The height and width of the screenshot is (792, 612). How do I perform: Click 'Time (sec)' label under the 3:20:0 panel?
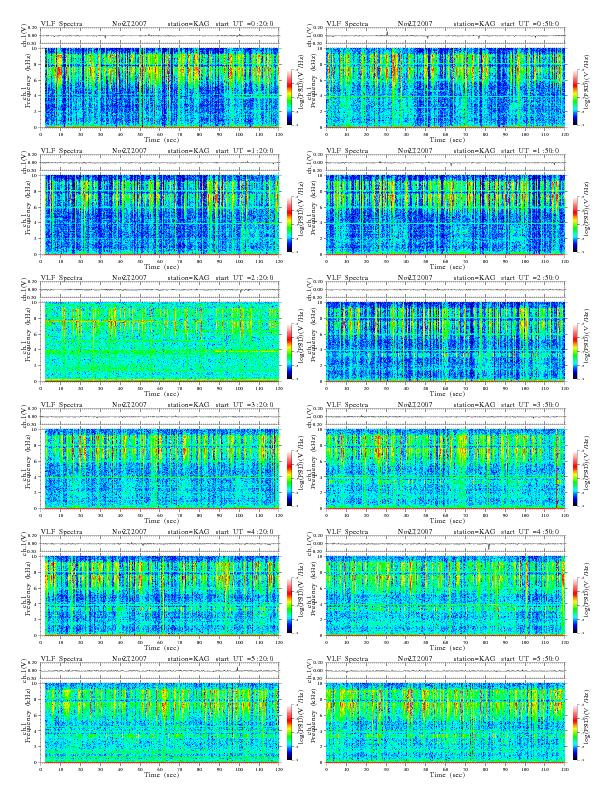click(x=162, y=521)
